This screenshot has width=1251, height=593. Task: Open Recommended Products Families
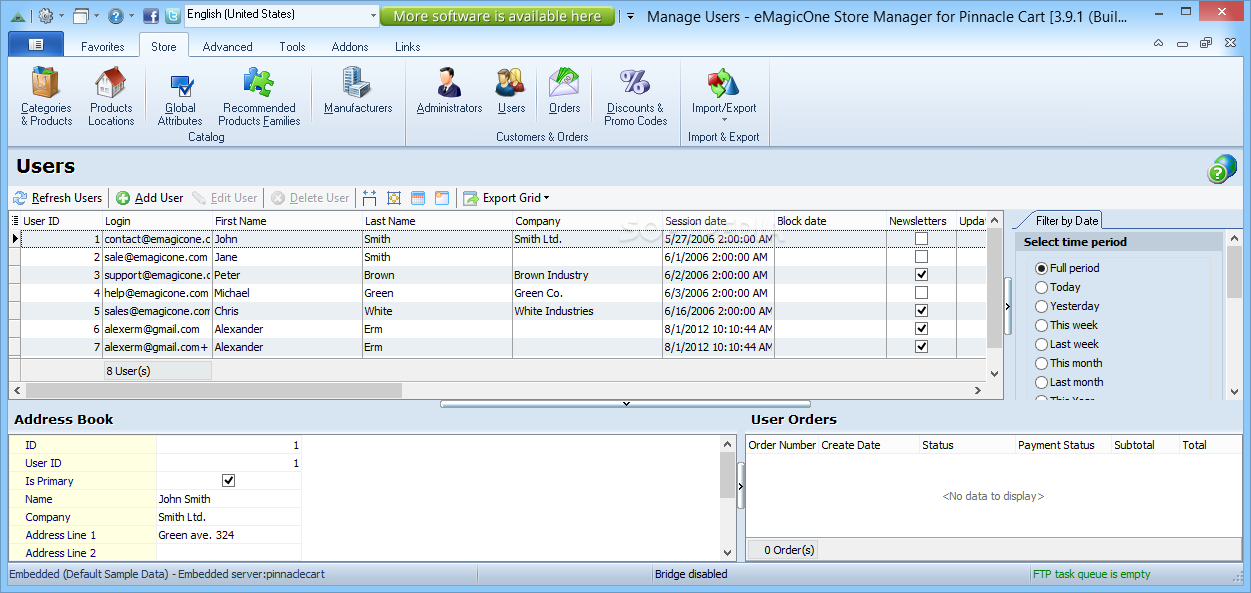(259, 97)
